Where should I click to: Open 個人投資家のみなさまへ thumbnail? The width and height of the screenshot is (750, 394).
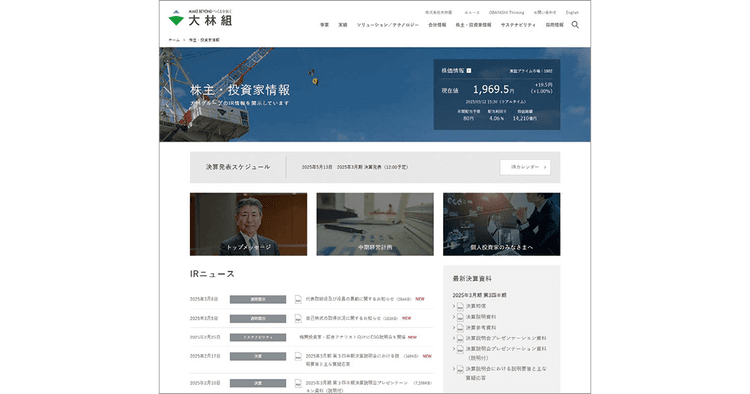tap(501, 224)
